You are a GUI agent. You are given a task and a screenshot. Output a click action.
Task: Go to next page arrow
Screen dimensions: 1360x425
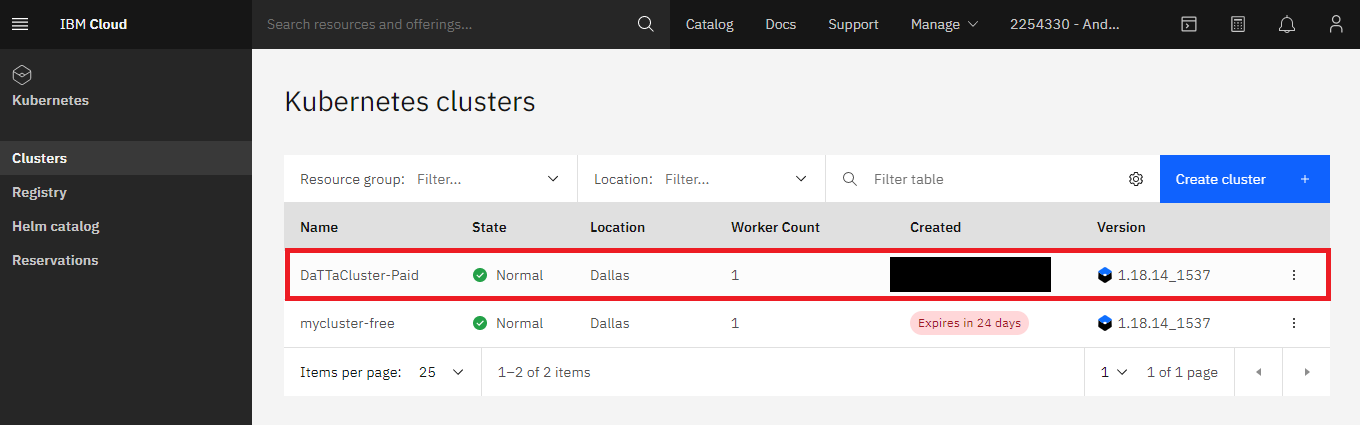1307,372
